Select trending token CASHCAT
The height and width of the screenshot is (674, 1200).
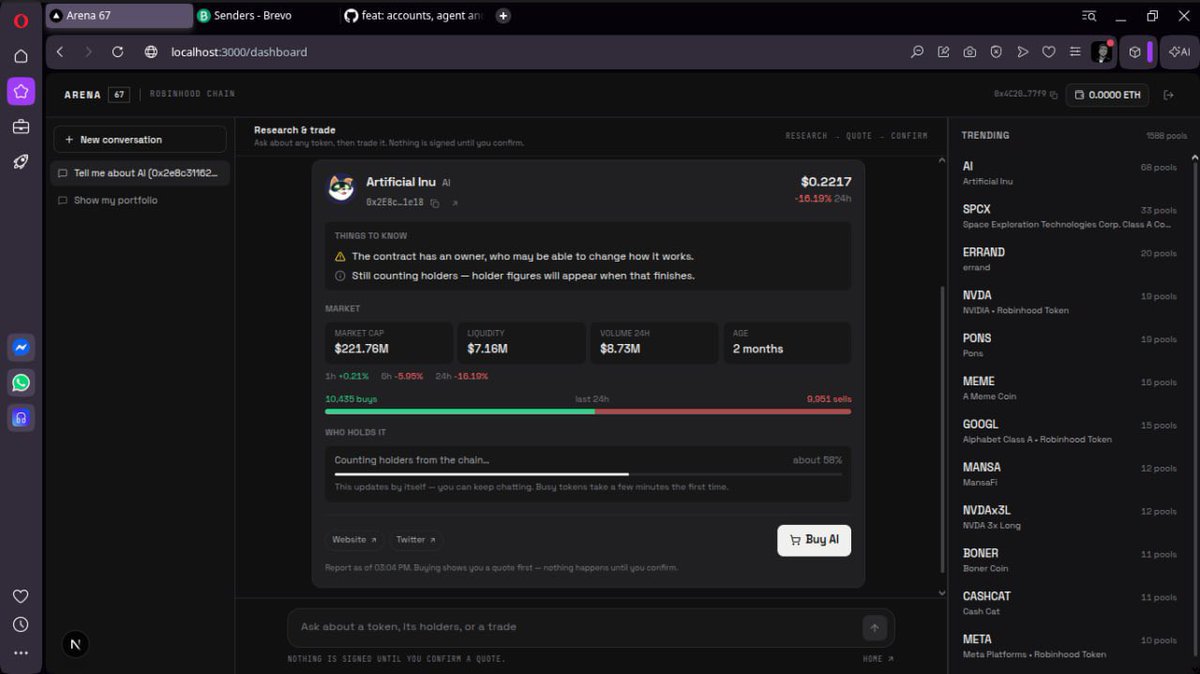click(1070, 603)
